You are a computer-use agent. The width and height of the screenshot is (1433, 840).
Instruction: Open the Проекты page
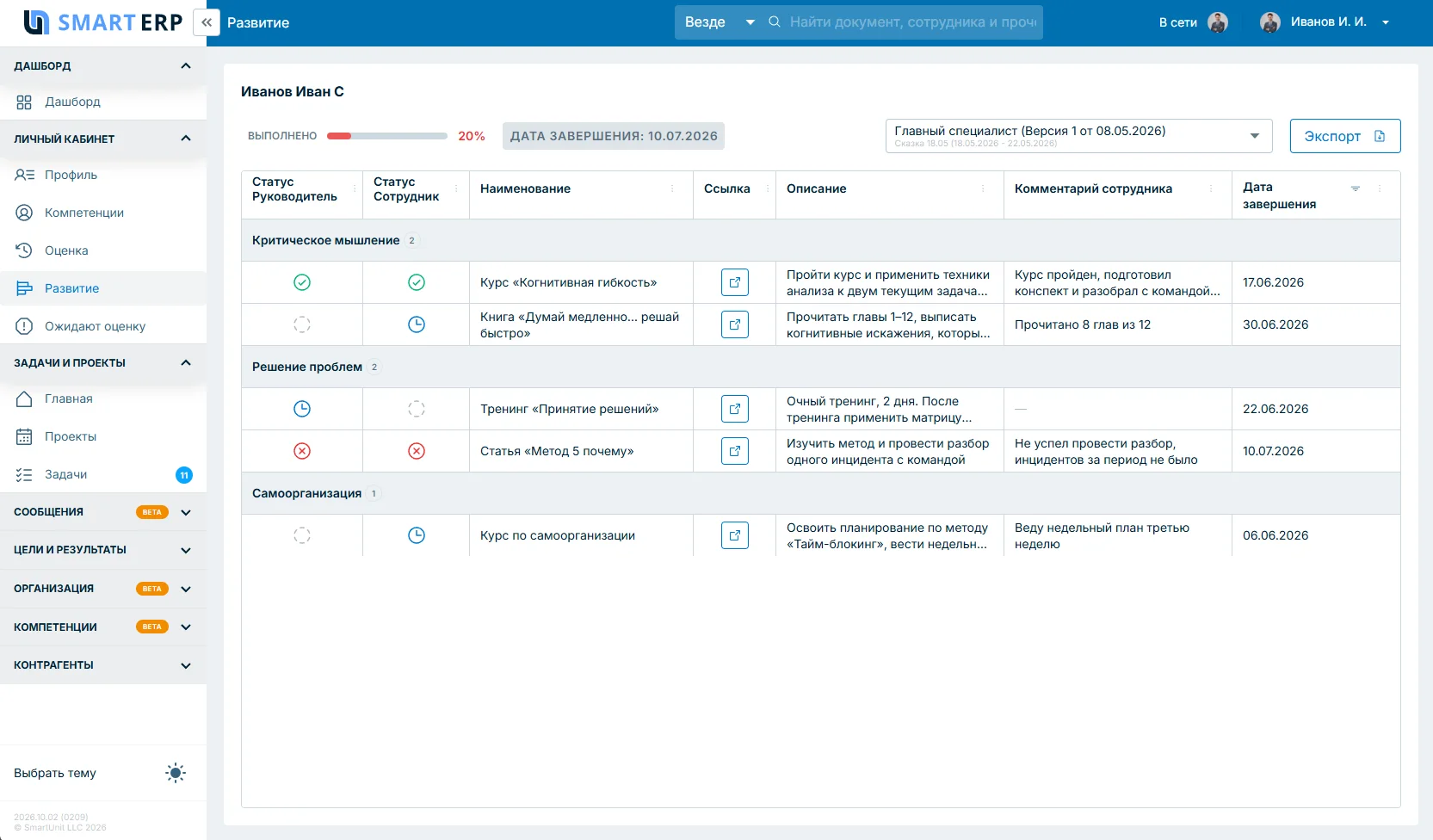tap(103, 436)
